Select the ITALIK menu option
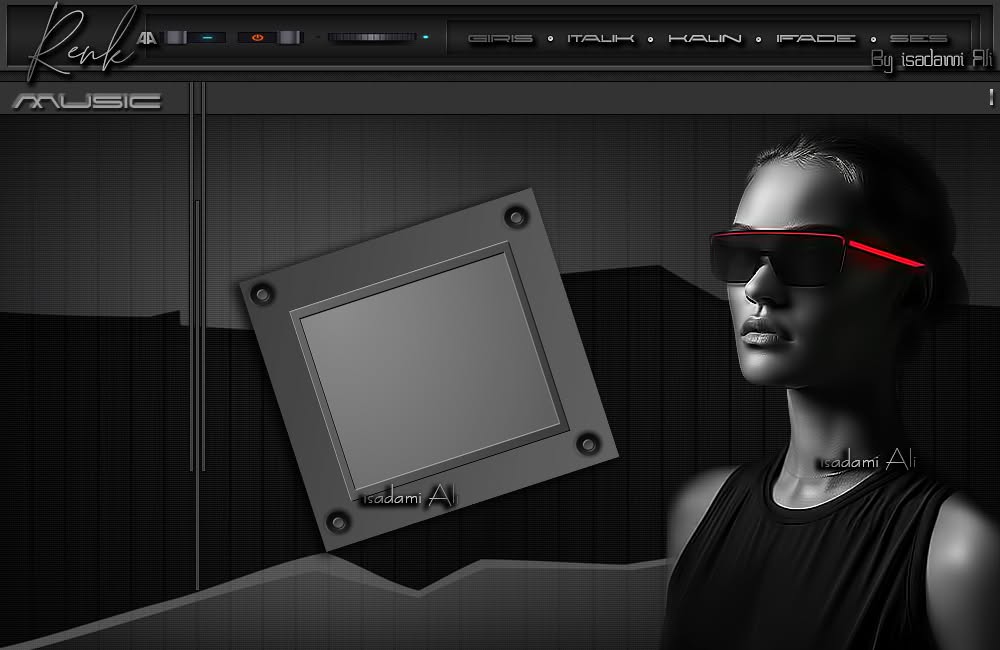The height and width of the screenshot is (650, 1000). click(x=601, y=39)
